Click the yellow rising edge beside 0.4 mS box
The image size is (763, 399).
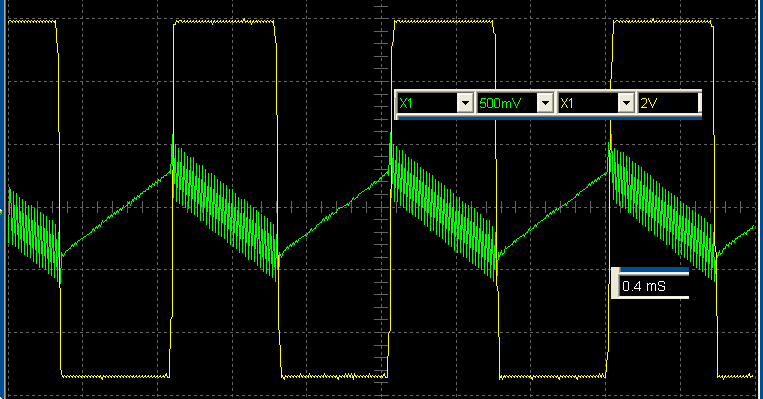[x=609, y=195]
